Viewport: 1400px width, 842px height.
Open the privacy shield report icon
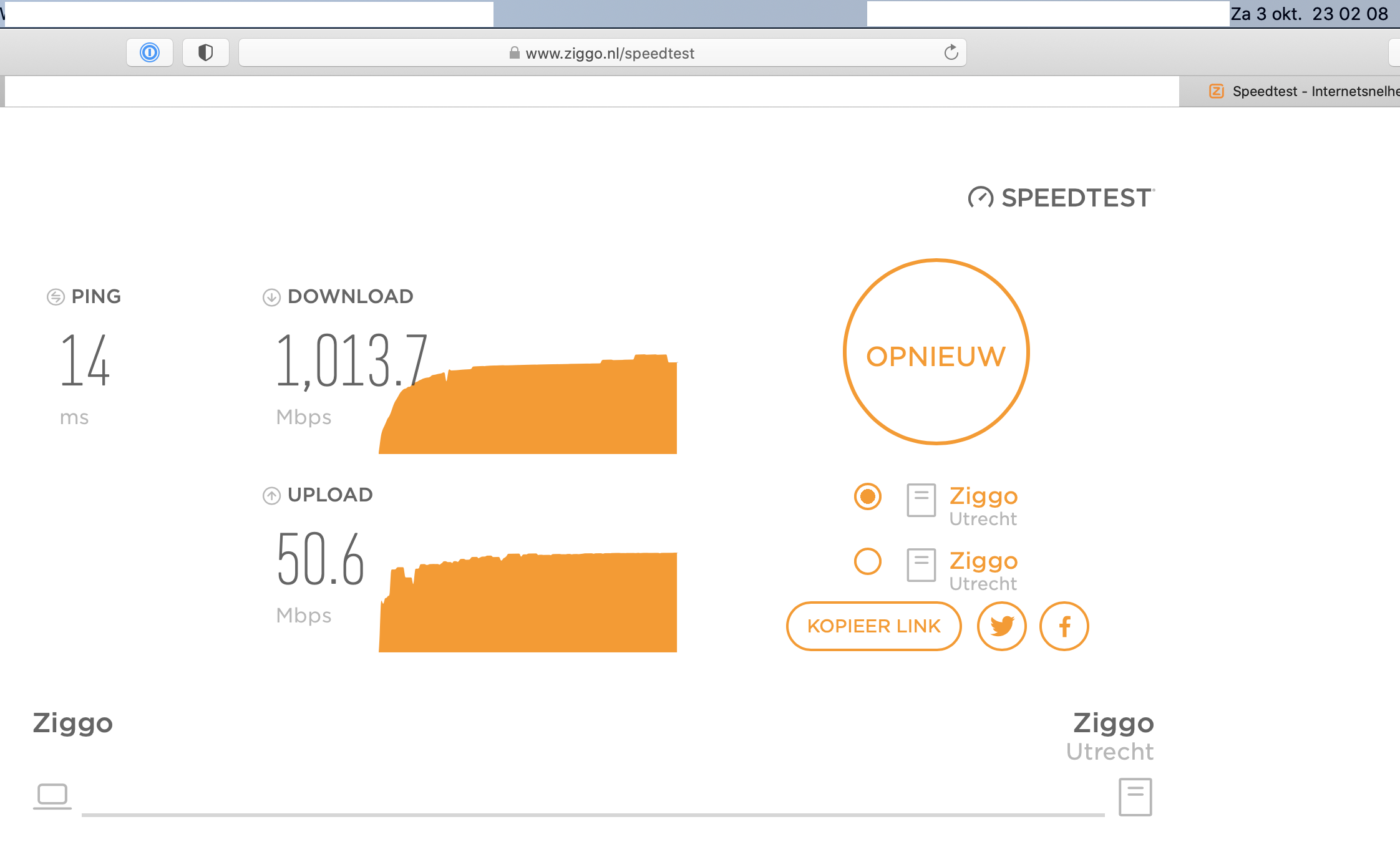point(205,52)
